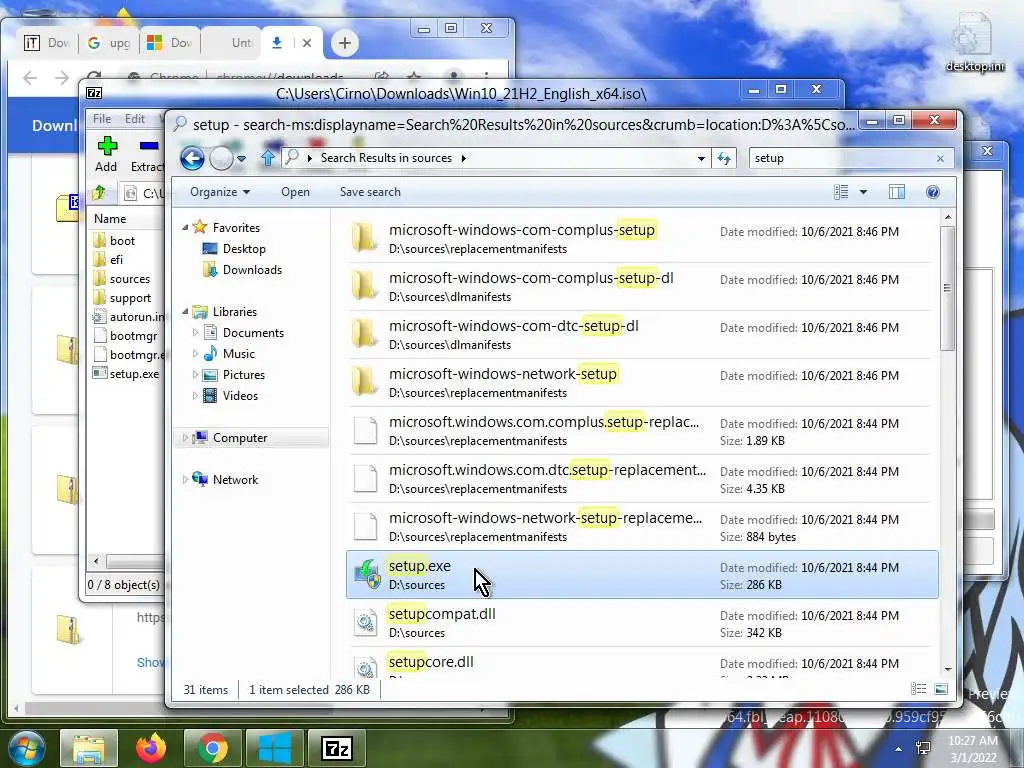The height and width of the screenshot is (768, 1024).
Task: Select microsoft.windows.com.dtc.setup-replacement file
Action: [x=640, y=479]
